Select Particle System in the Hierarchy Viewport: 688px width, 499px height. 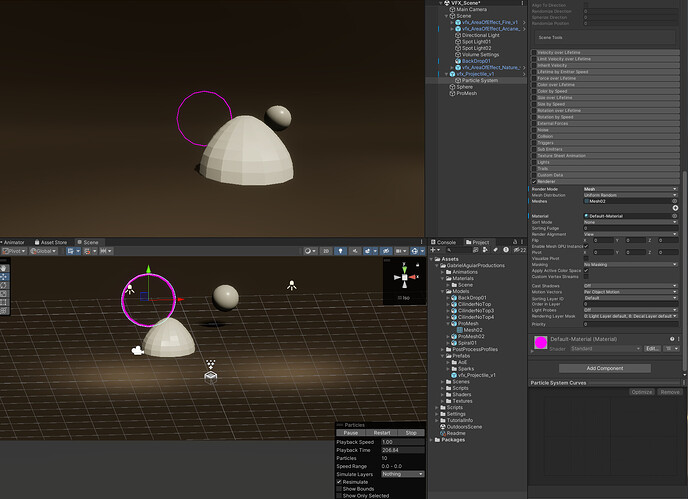pos(479,80)
